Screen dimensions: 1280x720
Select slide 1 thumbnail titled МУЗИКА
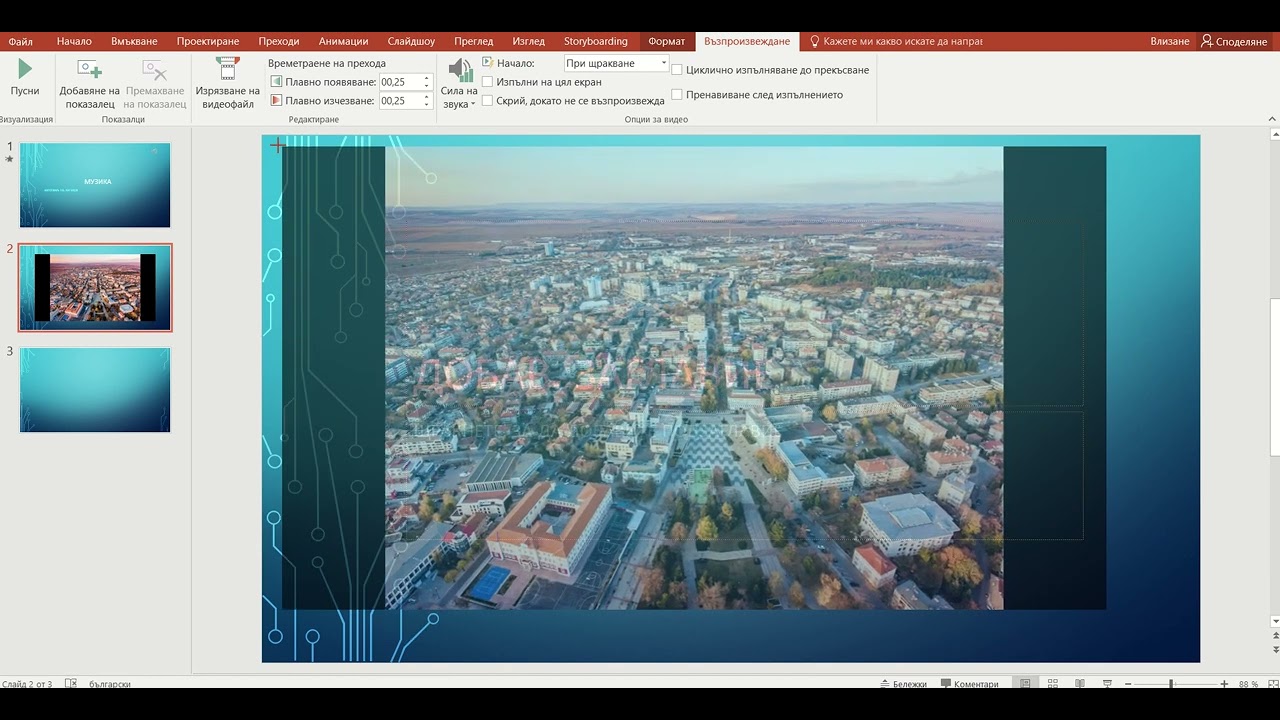pyautogui.click(x=95, y=185)
